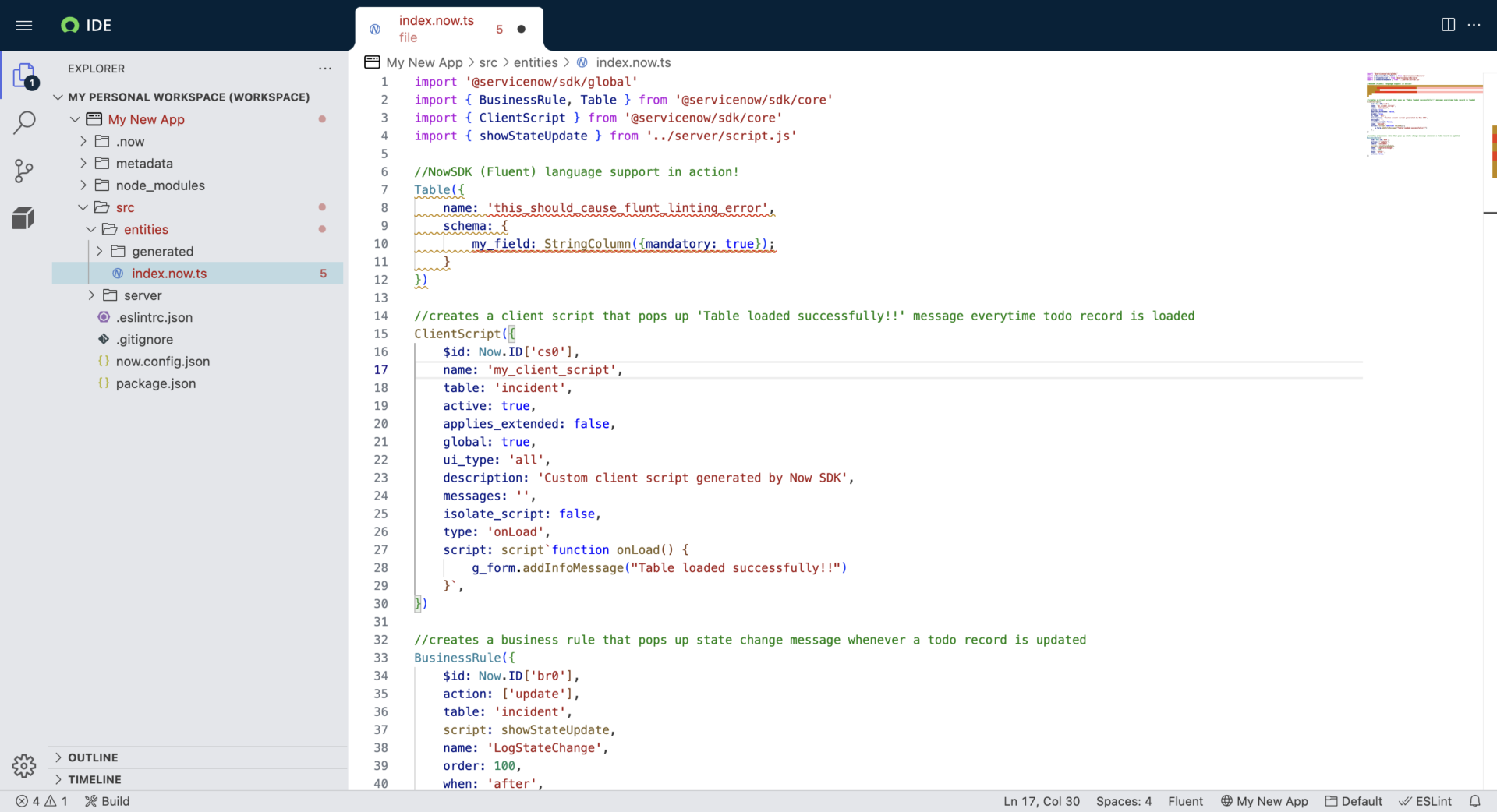1497x812 pixels.
Task: Open more editor actions via ellipsis icon
Action: click(x=1475, y=25)
